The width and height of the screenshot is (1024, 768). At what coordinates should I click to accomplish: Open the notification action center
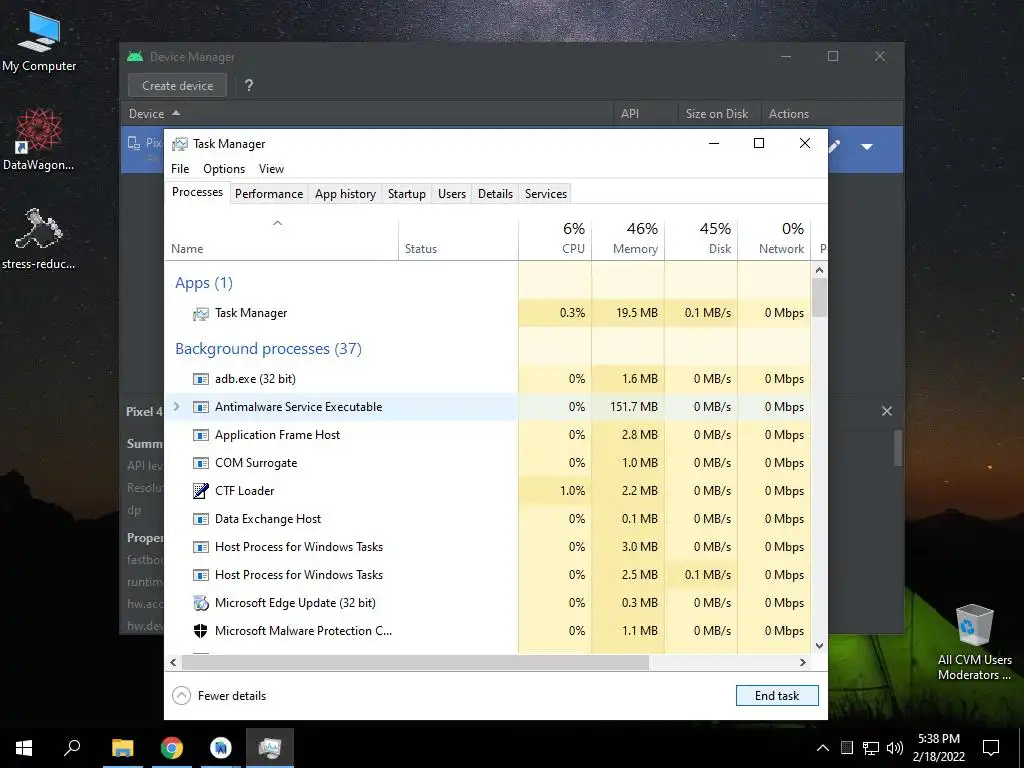point(991,748)
